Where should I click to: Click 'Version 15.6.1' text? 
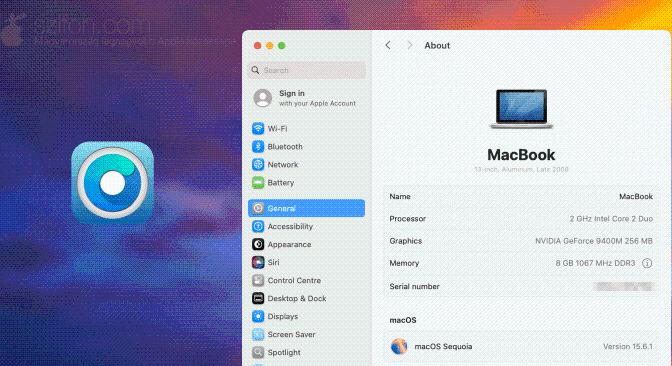(628, 346)
